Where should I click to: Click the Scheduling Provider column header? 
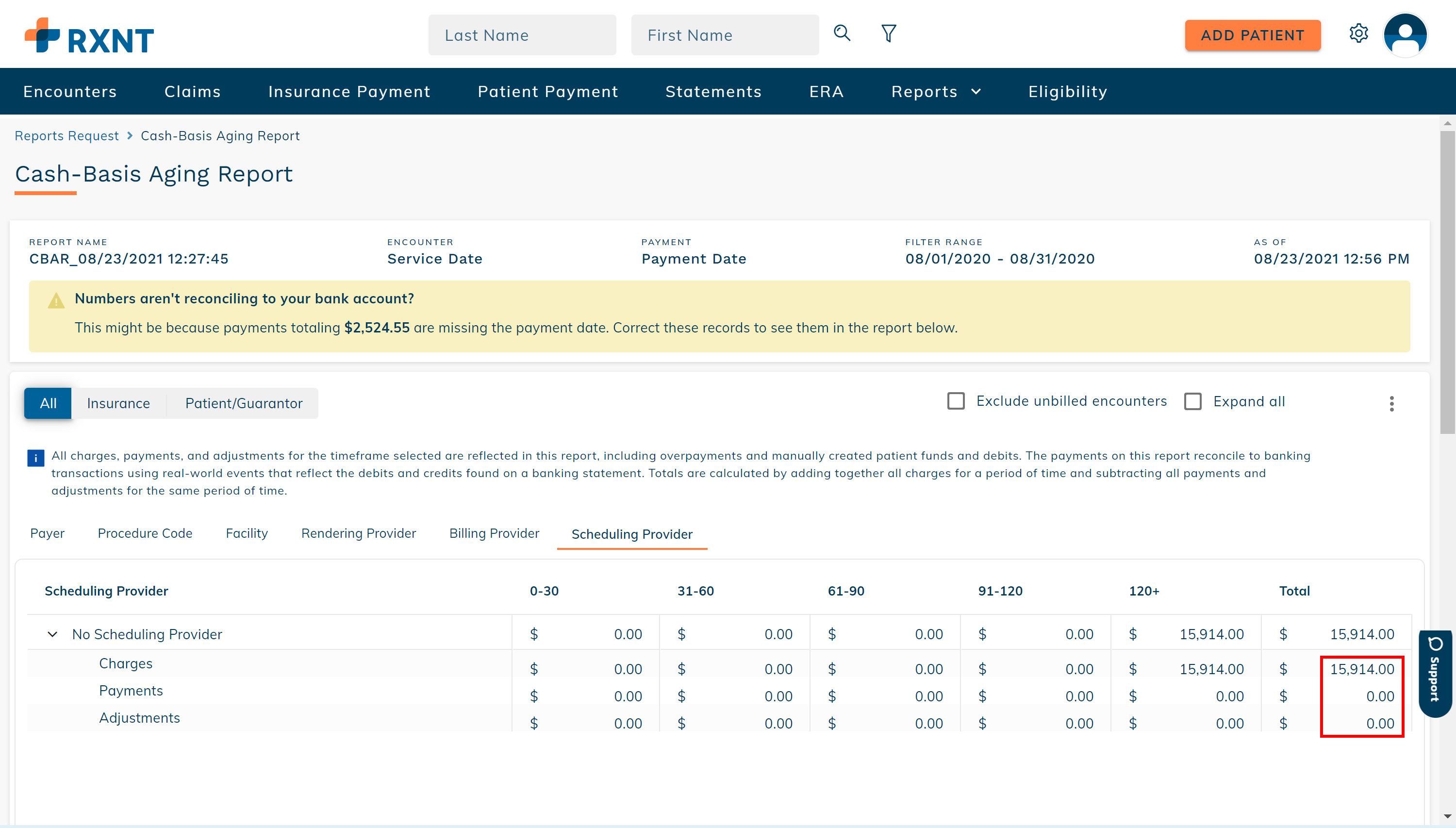(x=106, y=591)
